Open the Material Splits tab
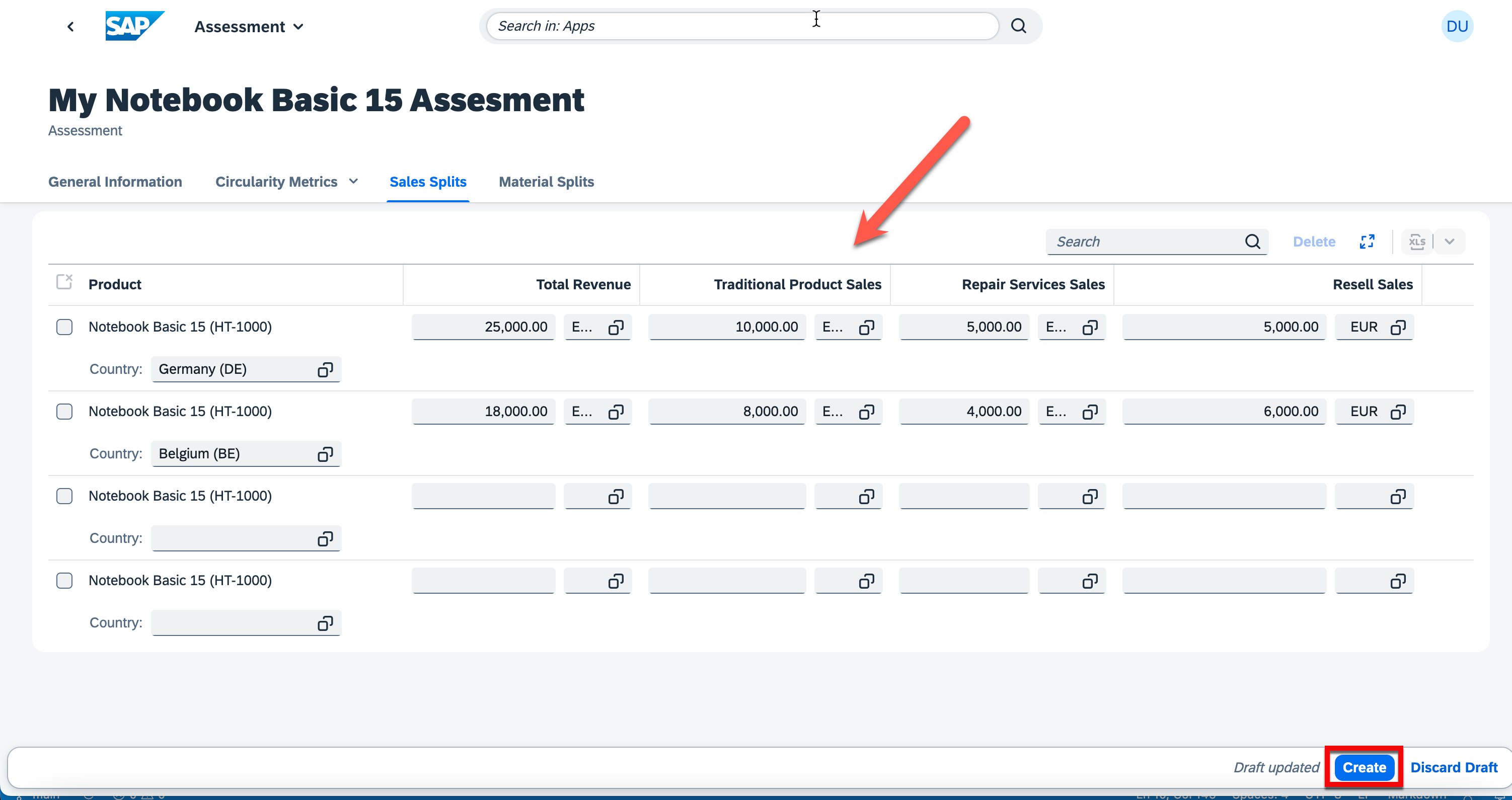The width and height of the screenshot is (1512, 800). (546, 182)
